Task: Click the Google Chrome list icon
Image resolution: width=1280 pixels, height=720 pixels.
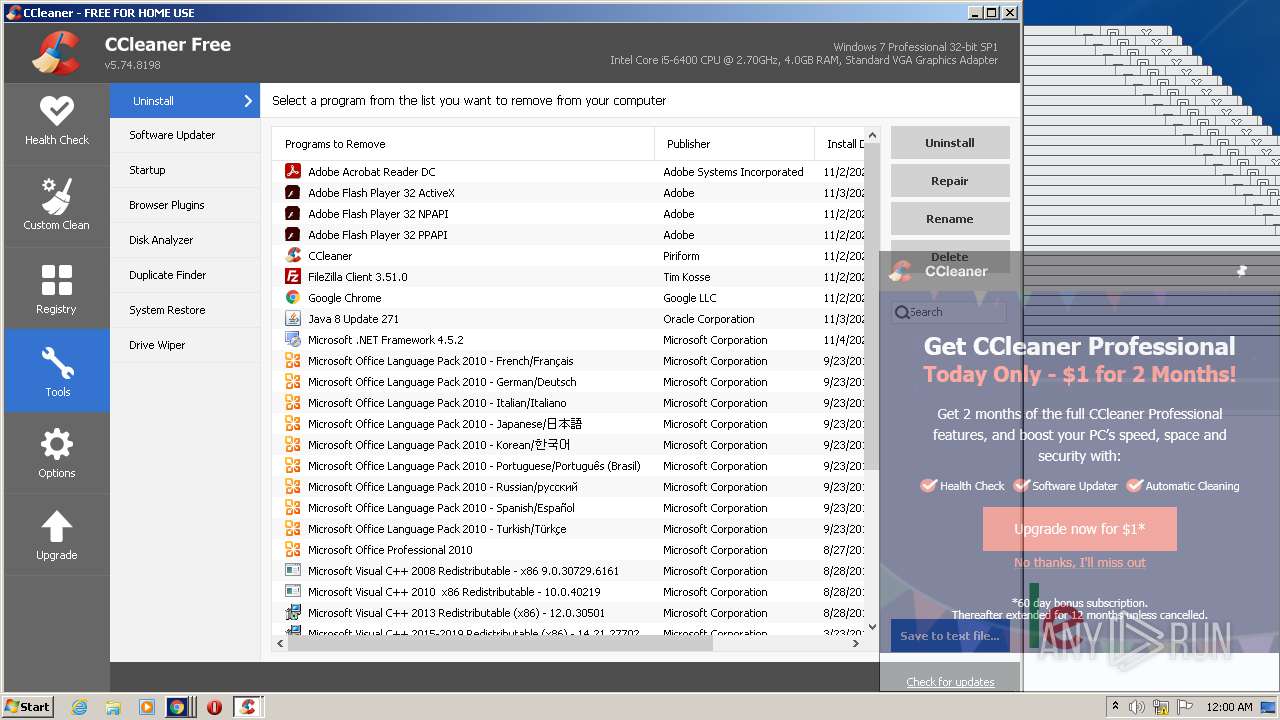Action: coord(293,297)
